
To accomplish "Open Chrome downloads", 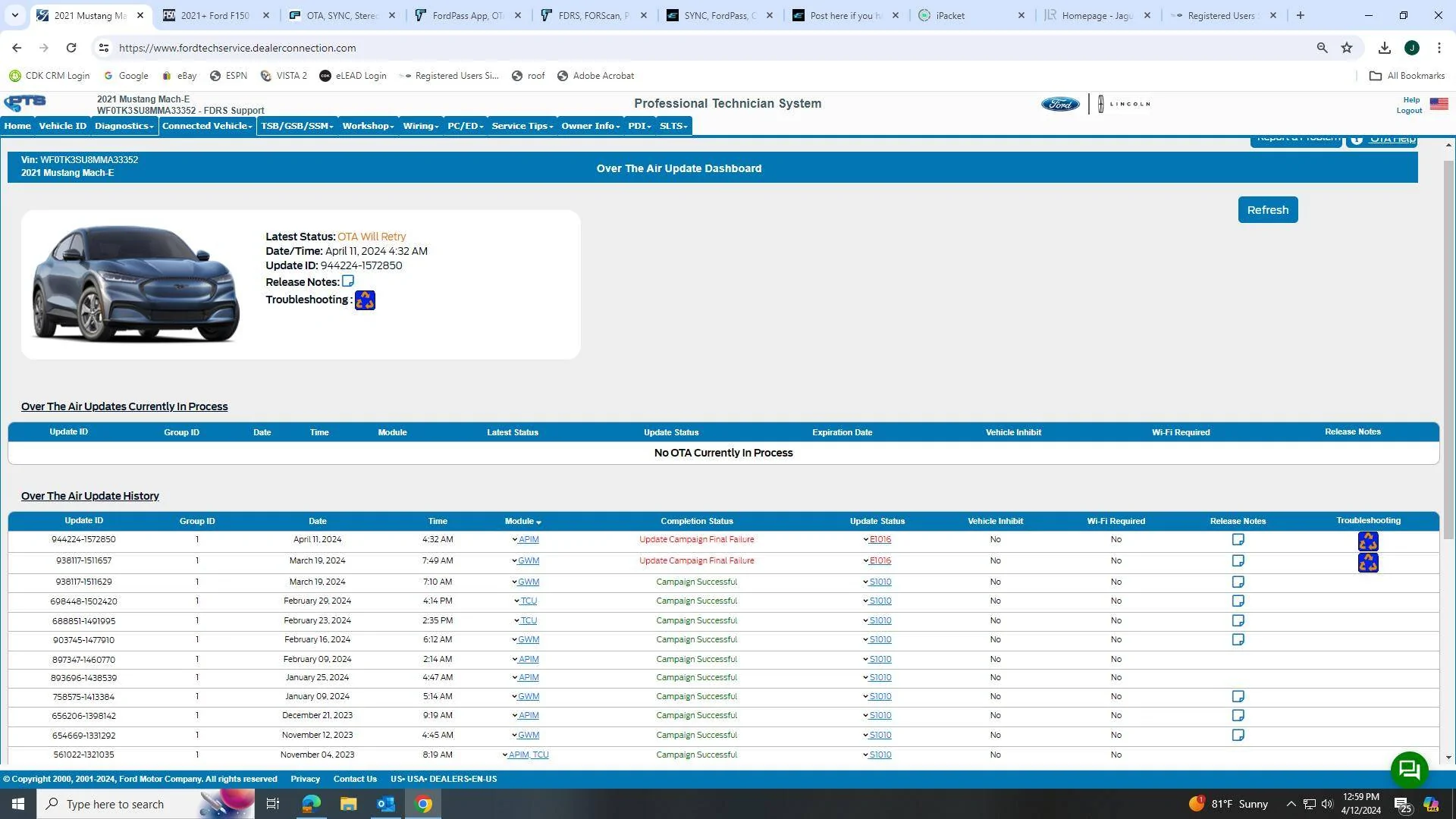I will 1384,48.
